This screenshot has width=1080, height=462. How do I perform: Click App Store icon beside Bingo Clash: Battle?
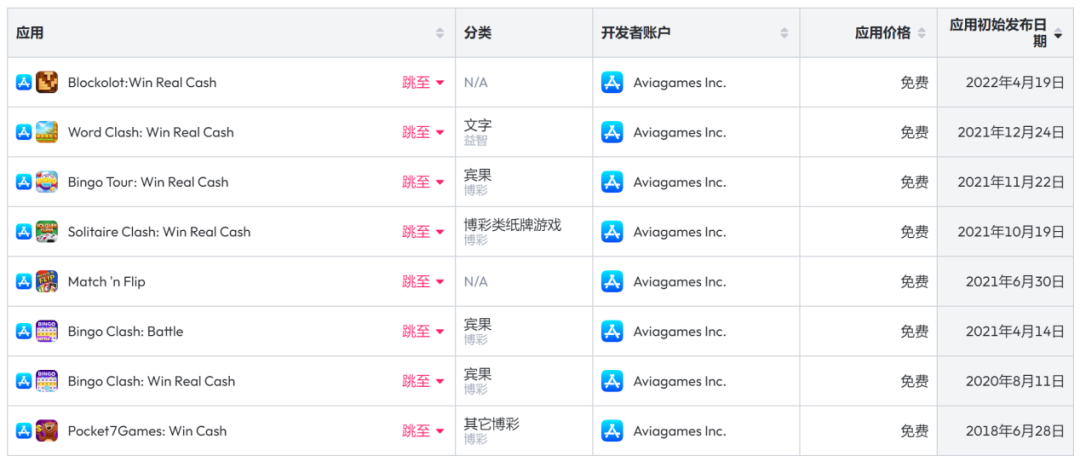pyautogui.click(x=24, y=331)
